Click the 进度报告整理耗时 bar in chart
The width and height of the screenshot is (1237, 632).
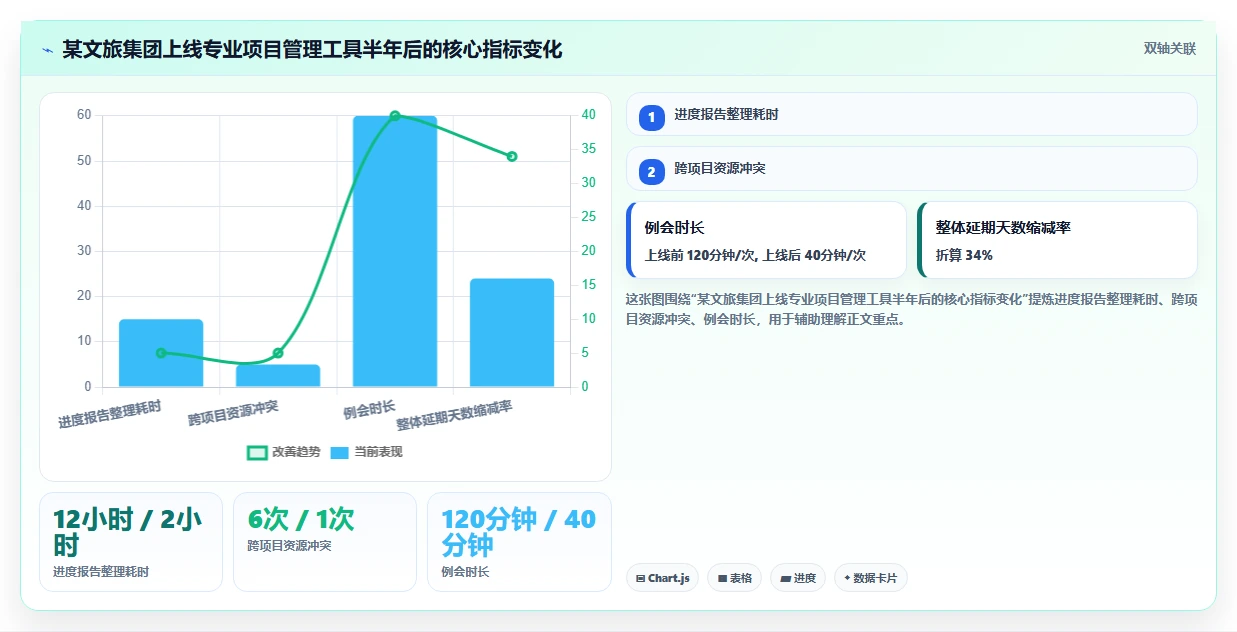[161, 353]
